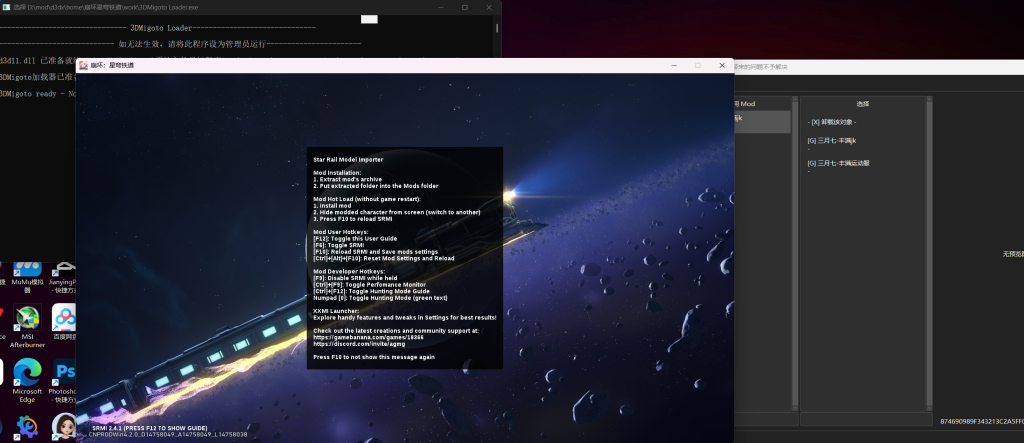Click the Numpad [0]: Toggle Hunting Mode line
Viewport: 1024px width, 443px height.
380,298
